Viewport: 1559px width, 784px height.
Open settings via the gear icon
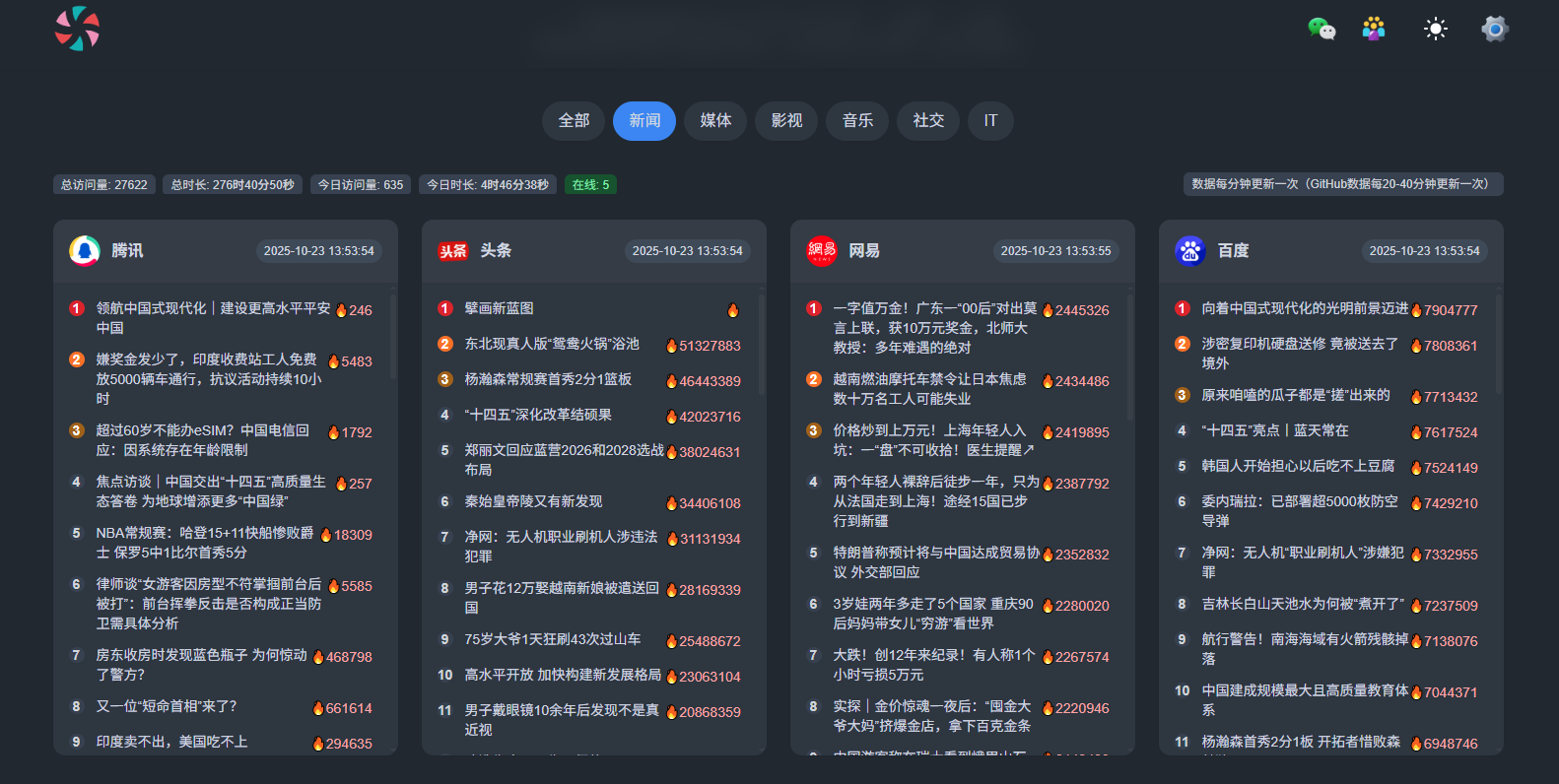(1494, 29)
